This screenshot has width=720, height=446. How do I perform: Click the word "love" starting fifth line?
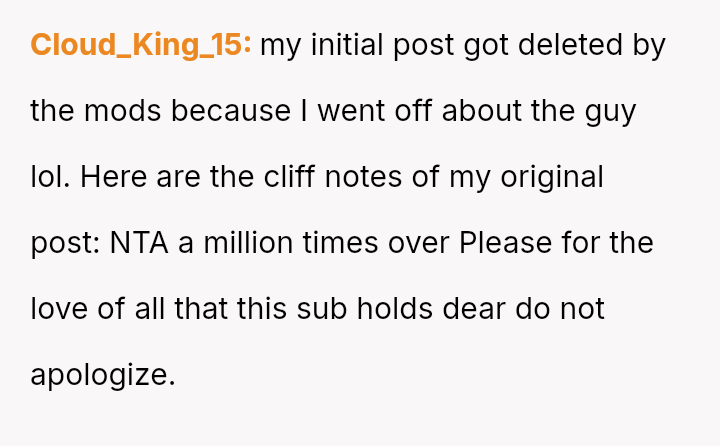(56, 308)
